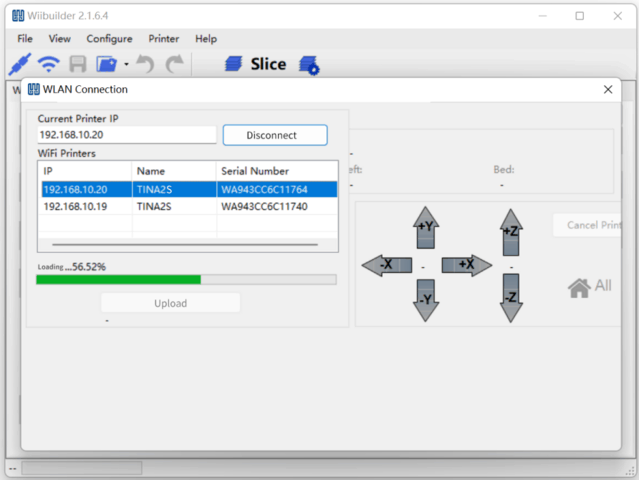The height and width of the screenshot is (480, 639).
Task: Click the open folder toolbar icon
Action: [x=105, y=65]
